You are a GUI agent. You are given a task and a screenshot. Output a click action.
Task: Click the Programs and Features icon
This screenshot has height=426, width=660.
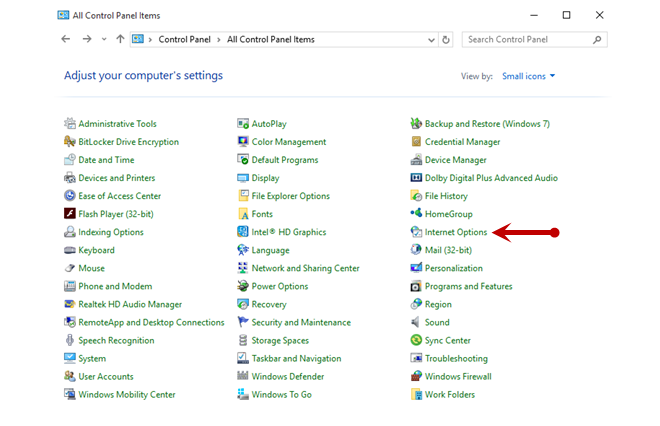click(416, 286)
